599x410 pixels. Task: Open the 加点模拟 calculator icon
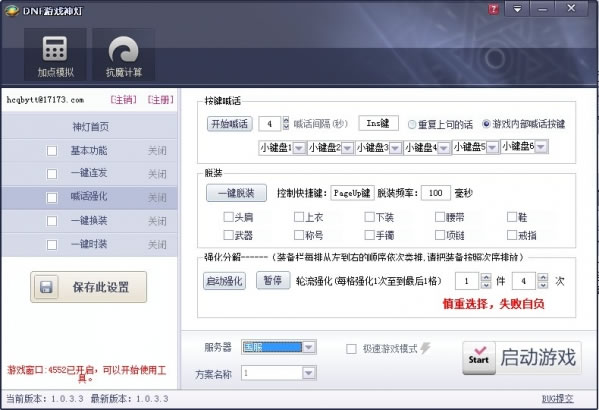coord(55,49)
